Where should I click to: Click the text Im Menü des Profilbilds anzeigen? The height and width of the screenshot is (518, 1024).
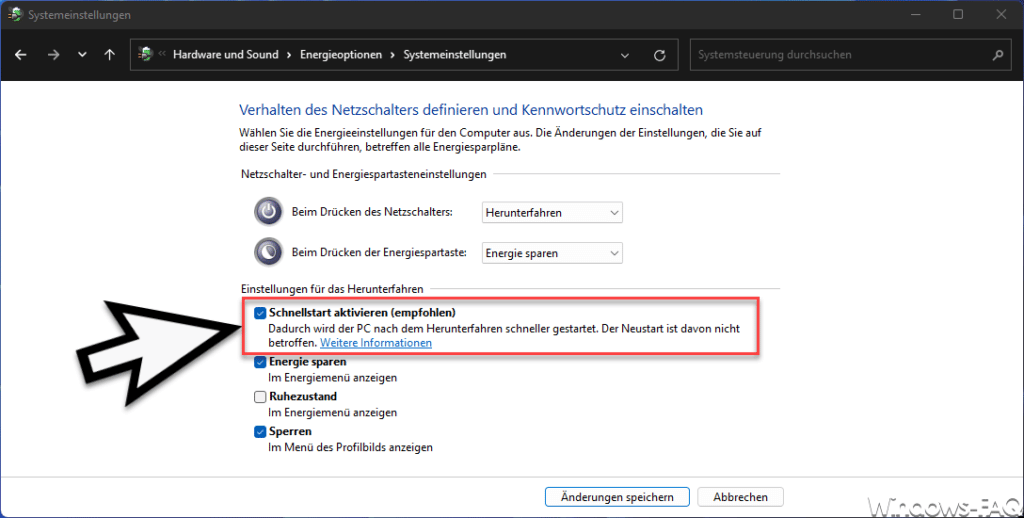coord(350,447)
